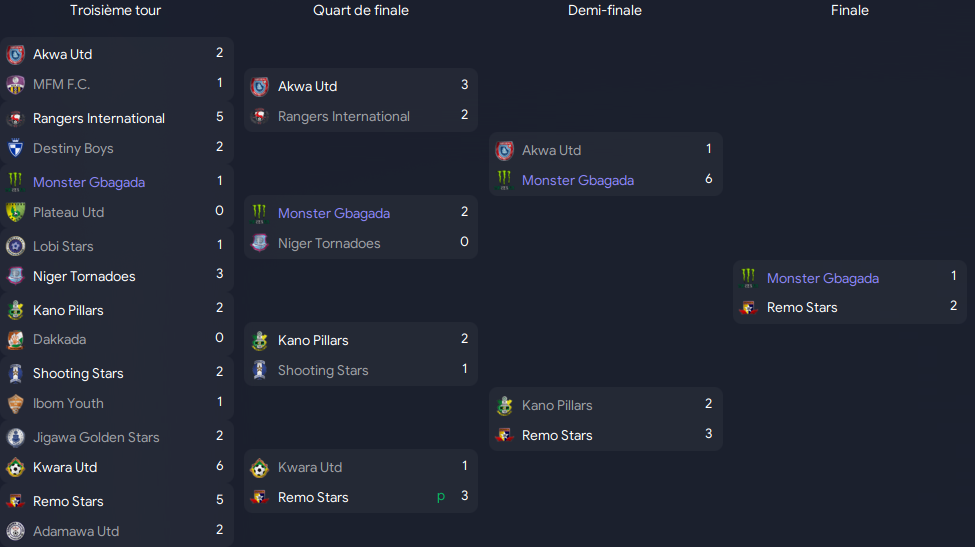
Task: Open Kano Pillars in Demi-finale match
Action: point(557,405)
